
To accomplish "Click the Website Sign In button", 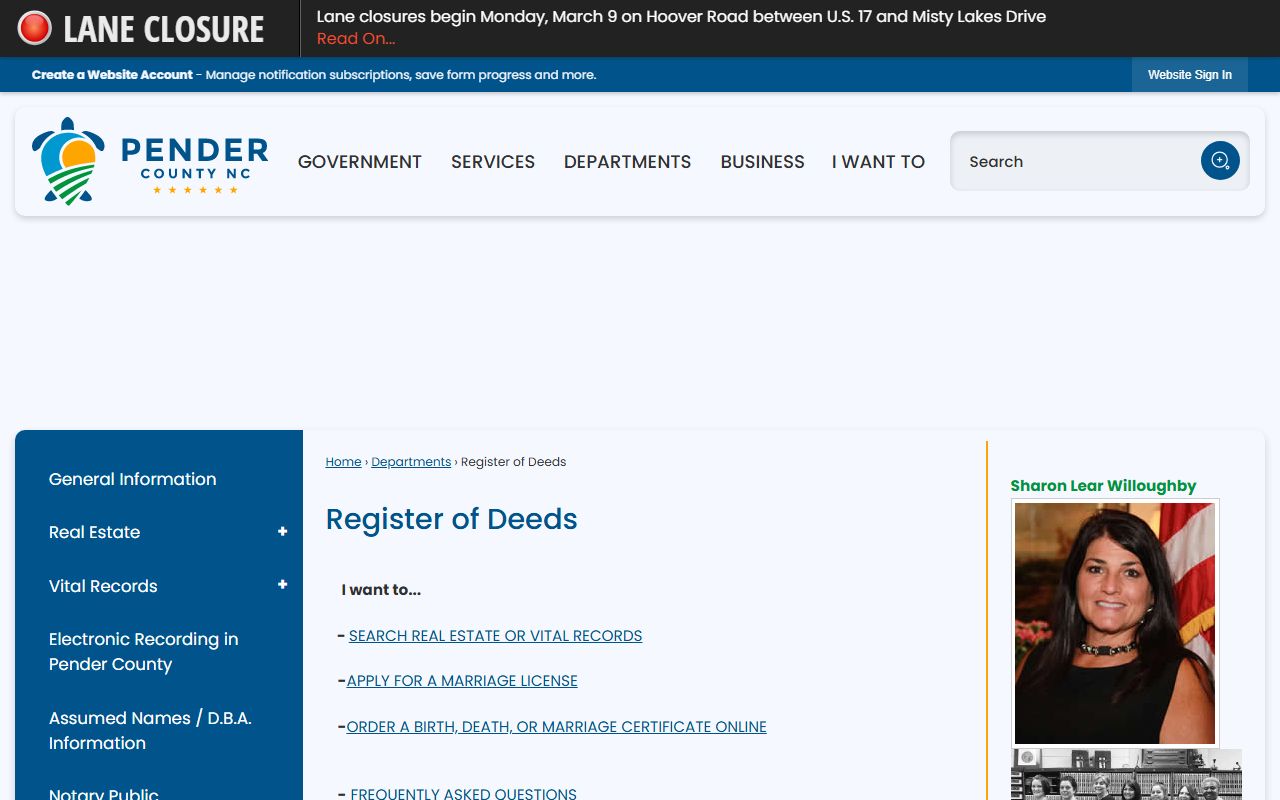I will [1190, 75].
